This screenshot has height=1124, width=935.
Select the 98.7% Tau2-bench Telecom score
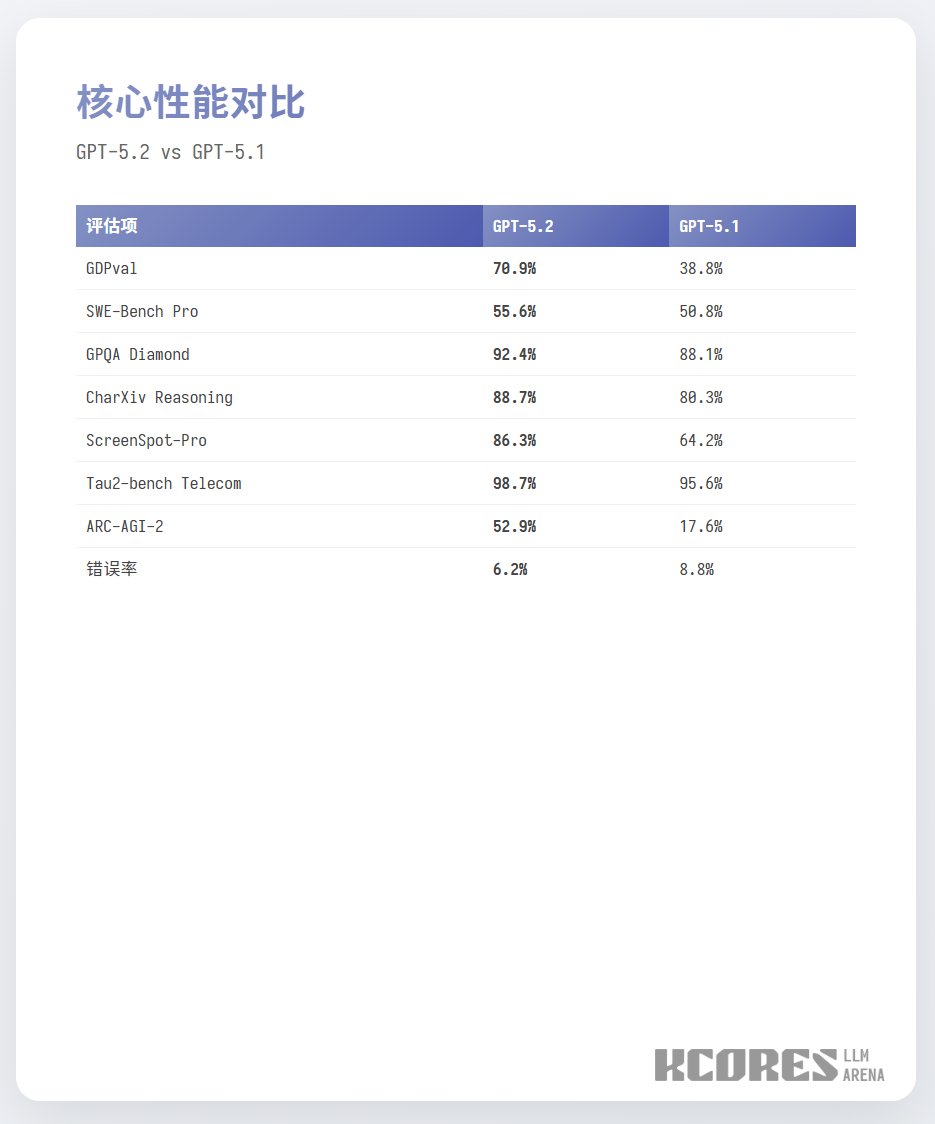(x=513, y=483)
